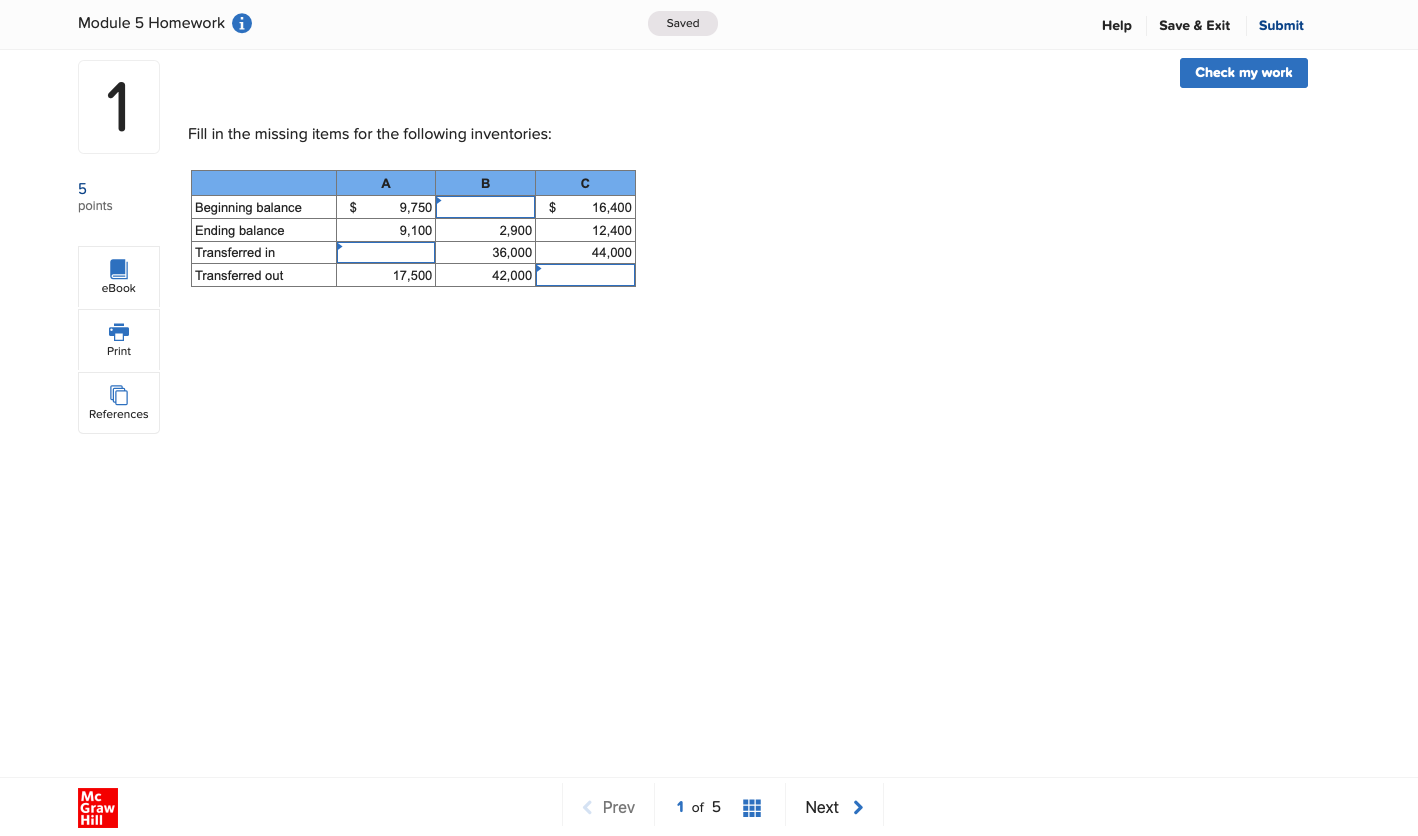Click the McGraw Hill logo
This screenshot has height=836, width=1418.
[x=97, y=807]
